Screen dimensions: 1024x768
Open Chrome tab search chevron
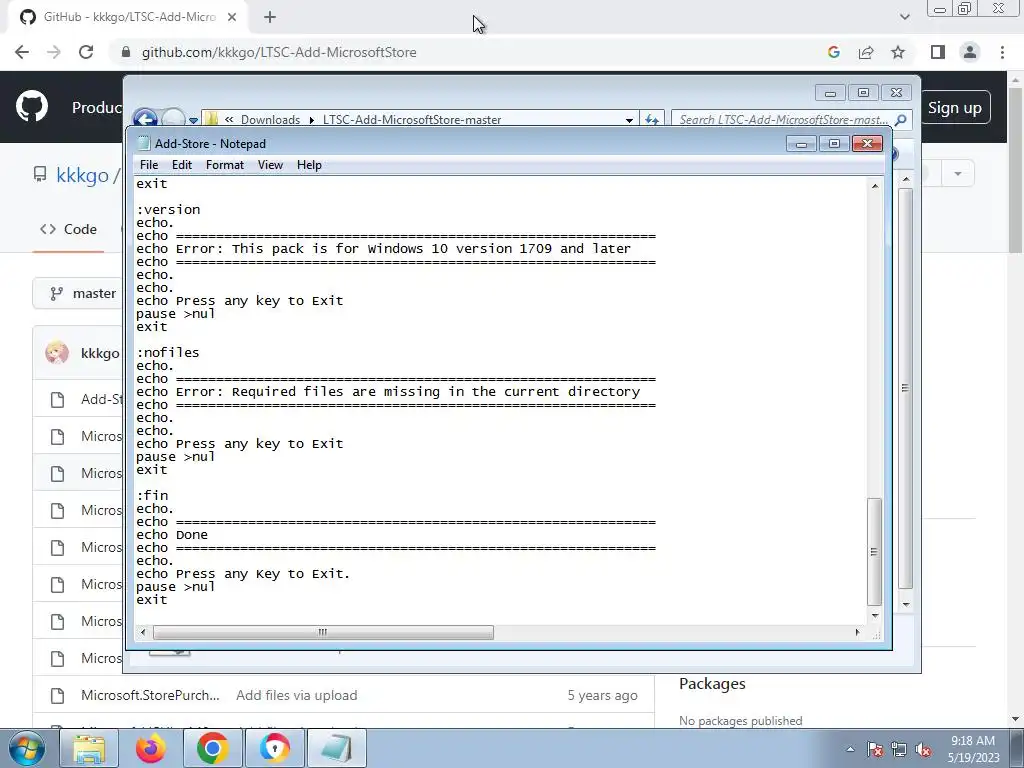click(904, 17)
